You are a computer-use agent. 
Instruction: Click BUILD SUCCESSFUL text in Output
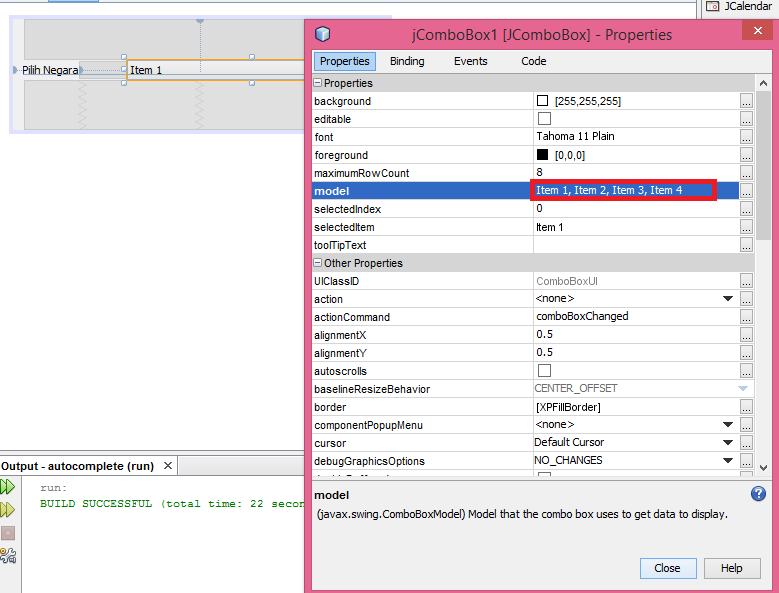click(96, 504)
